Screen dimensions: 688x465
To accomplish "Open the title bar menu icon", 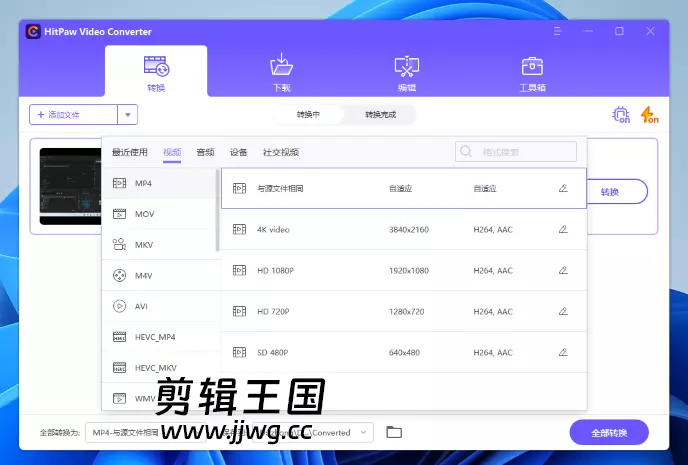I will click(x=558, y=31).
